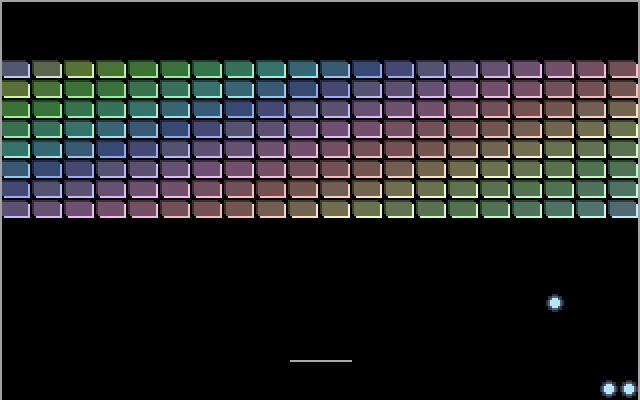Viewport: 640px width, 400px height.
Task: Select the second brick in the top row
Action: click(x=47, y=69)
